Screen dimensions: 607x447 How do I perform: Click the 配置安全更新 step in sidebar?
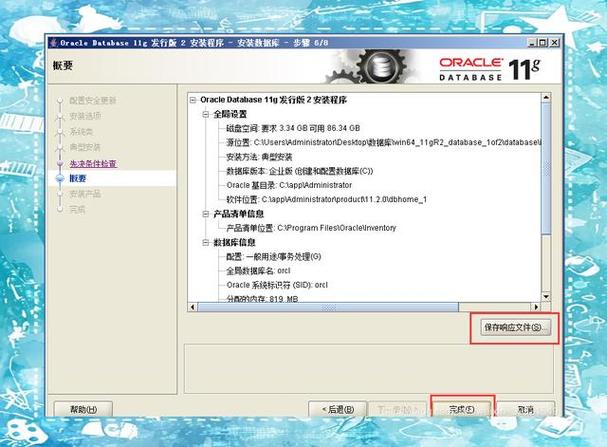point(93,101)
